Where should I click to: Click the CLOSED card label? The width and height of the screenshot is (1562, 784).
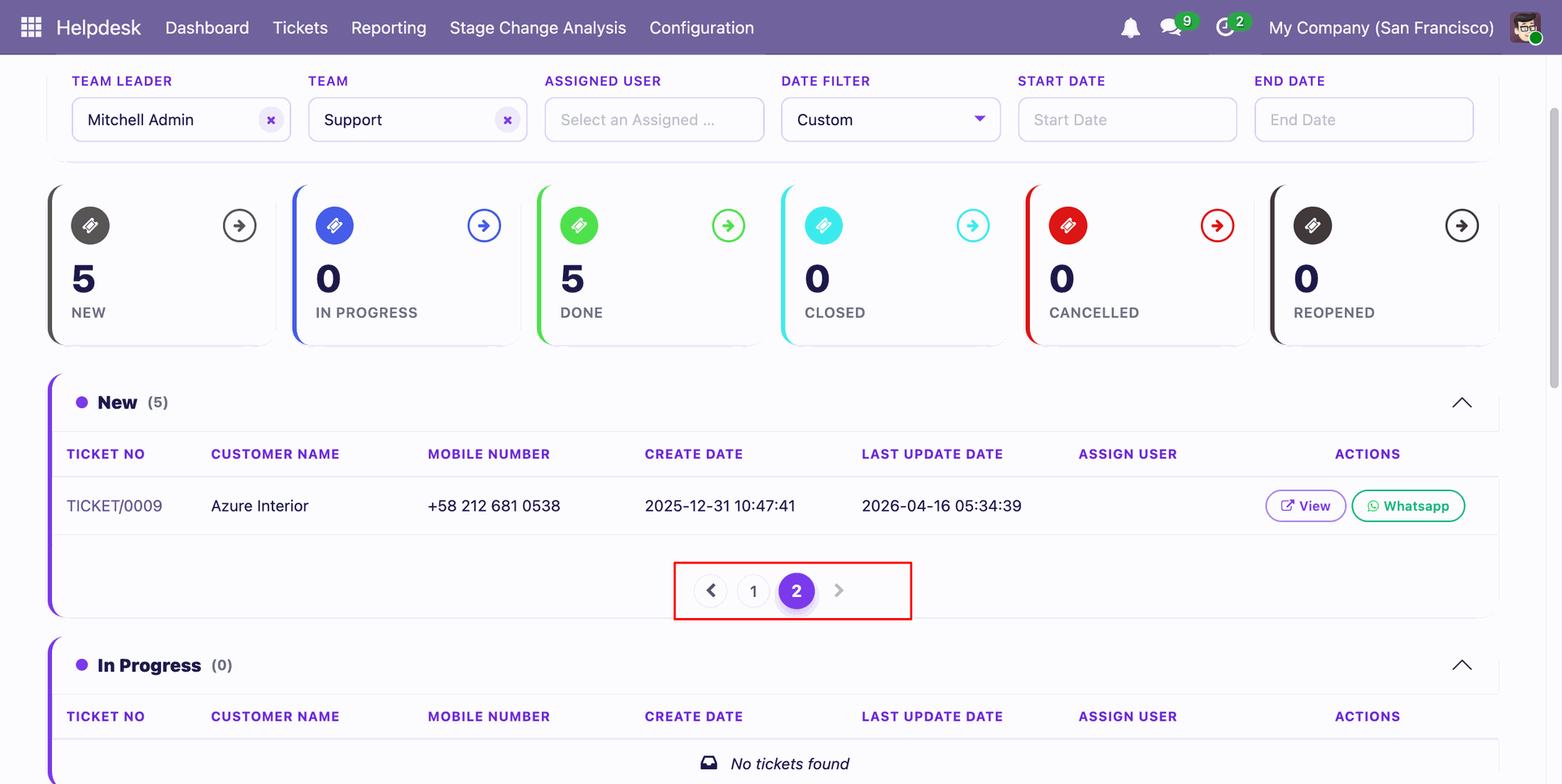835,313
